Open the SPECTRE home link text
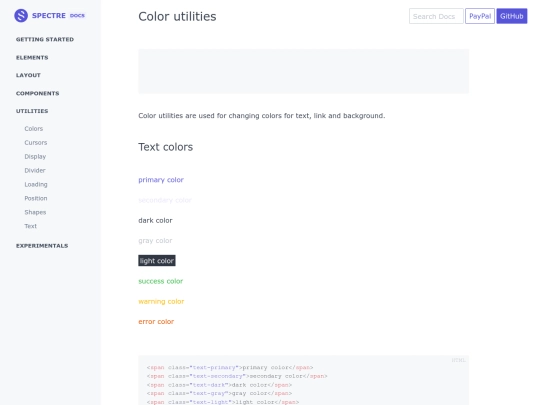540x405 pixels. point(49,15)
